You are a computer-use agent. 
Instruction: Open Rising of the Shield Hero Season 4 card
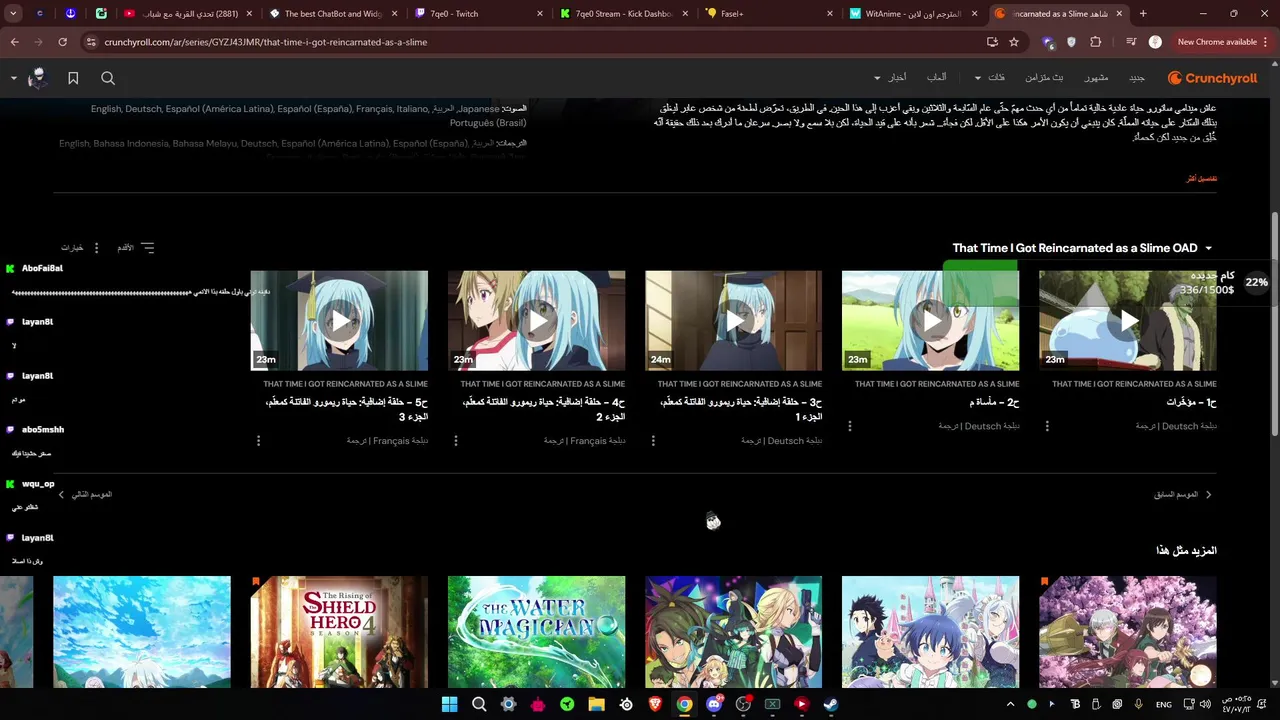339,632
